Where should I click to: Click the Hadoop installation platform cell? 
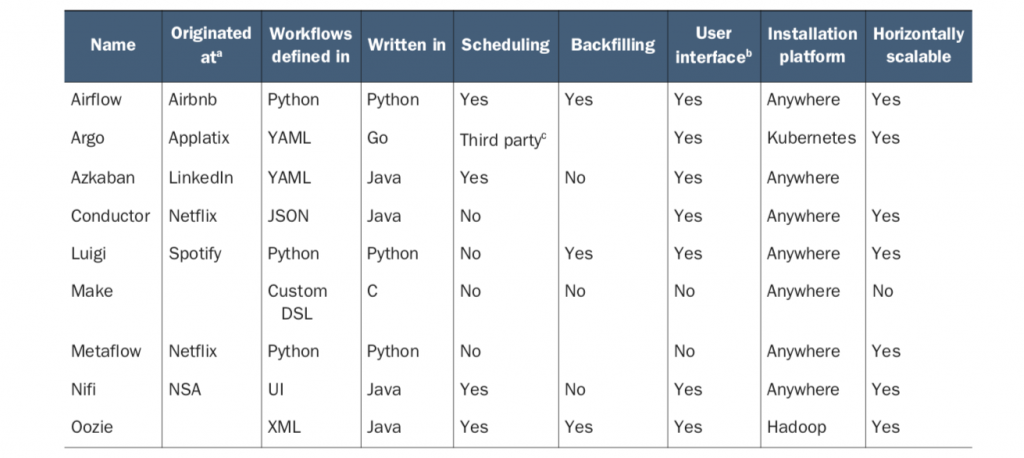796,427
